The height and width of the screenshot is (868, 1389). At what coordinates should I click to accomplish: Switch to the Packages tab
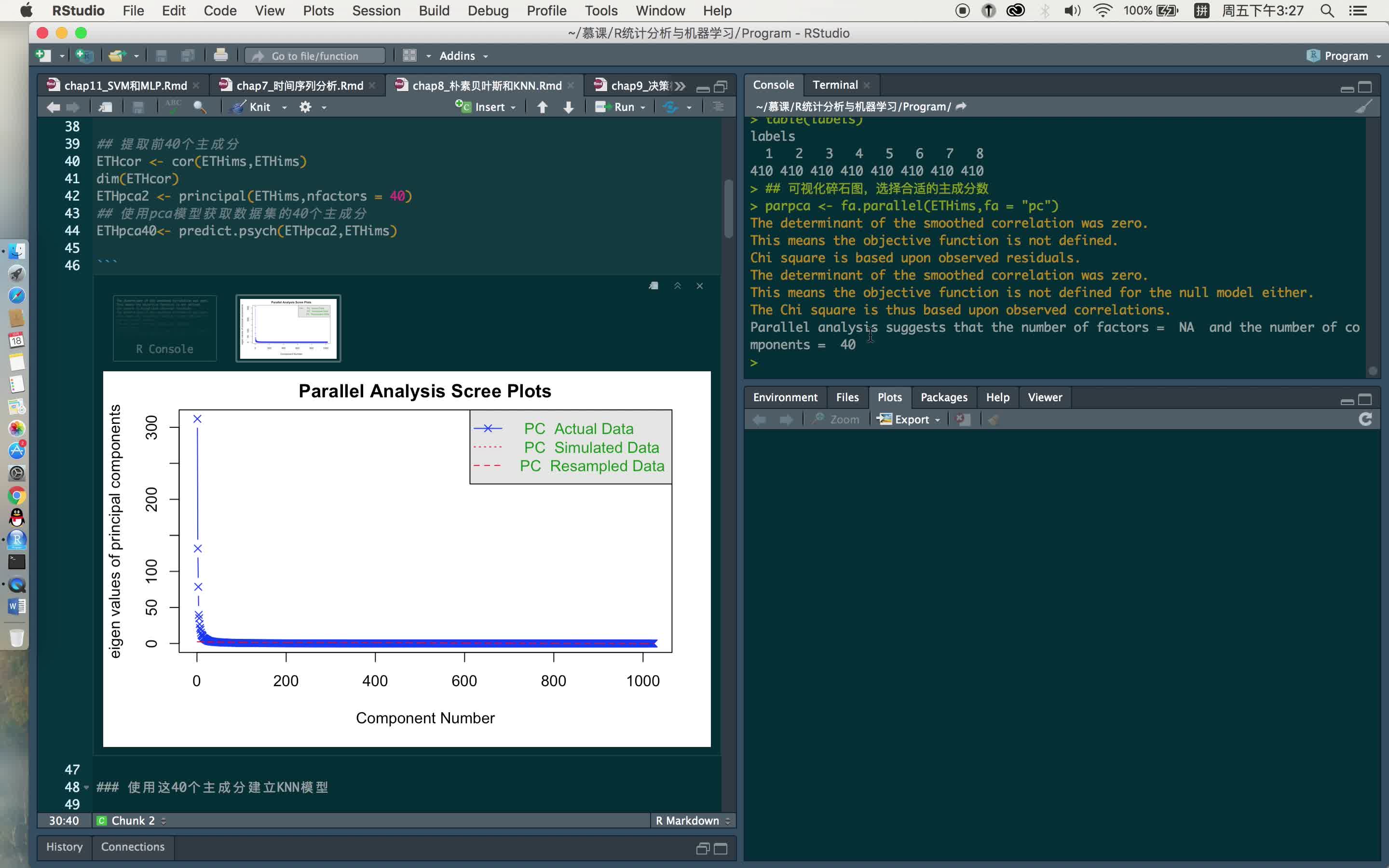(943, 397)
